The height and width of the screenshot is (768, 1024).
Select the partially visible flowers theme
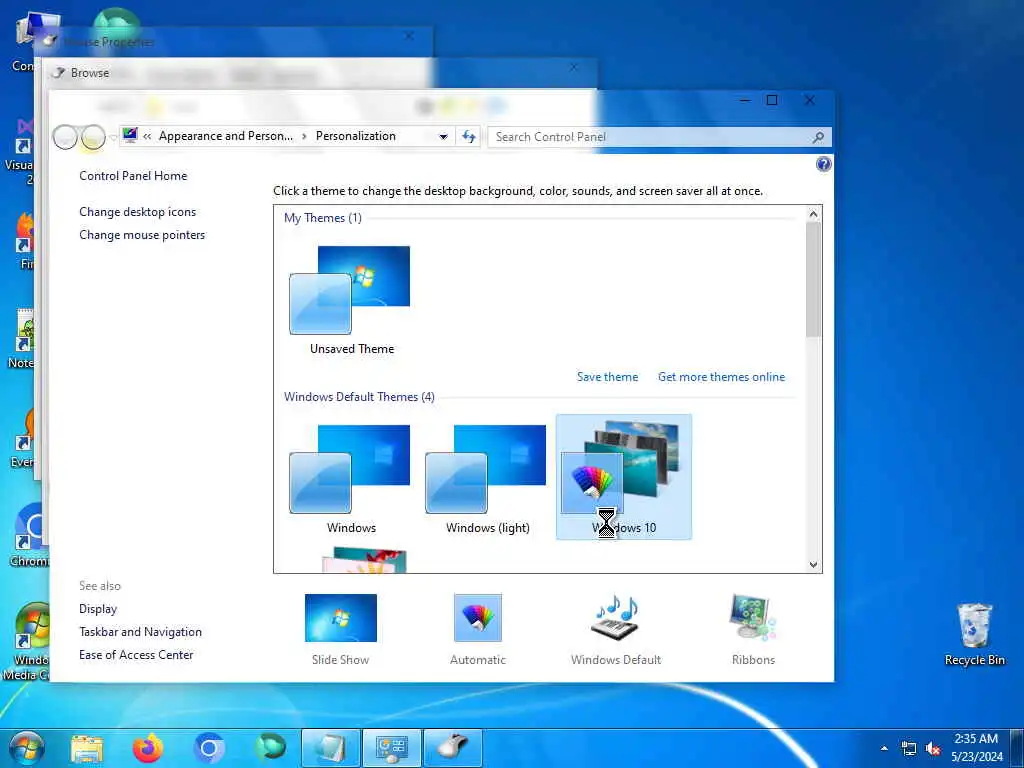coord(364,560)
